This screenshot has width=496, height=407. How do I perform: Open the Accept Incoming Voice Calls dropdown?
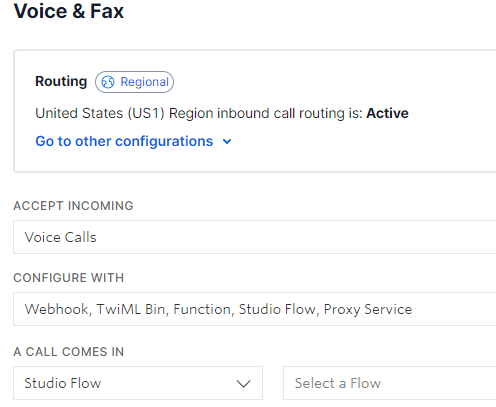(x=255, y=237)
